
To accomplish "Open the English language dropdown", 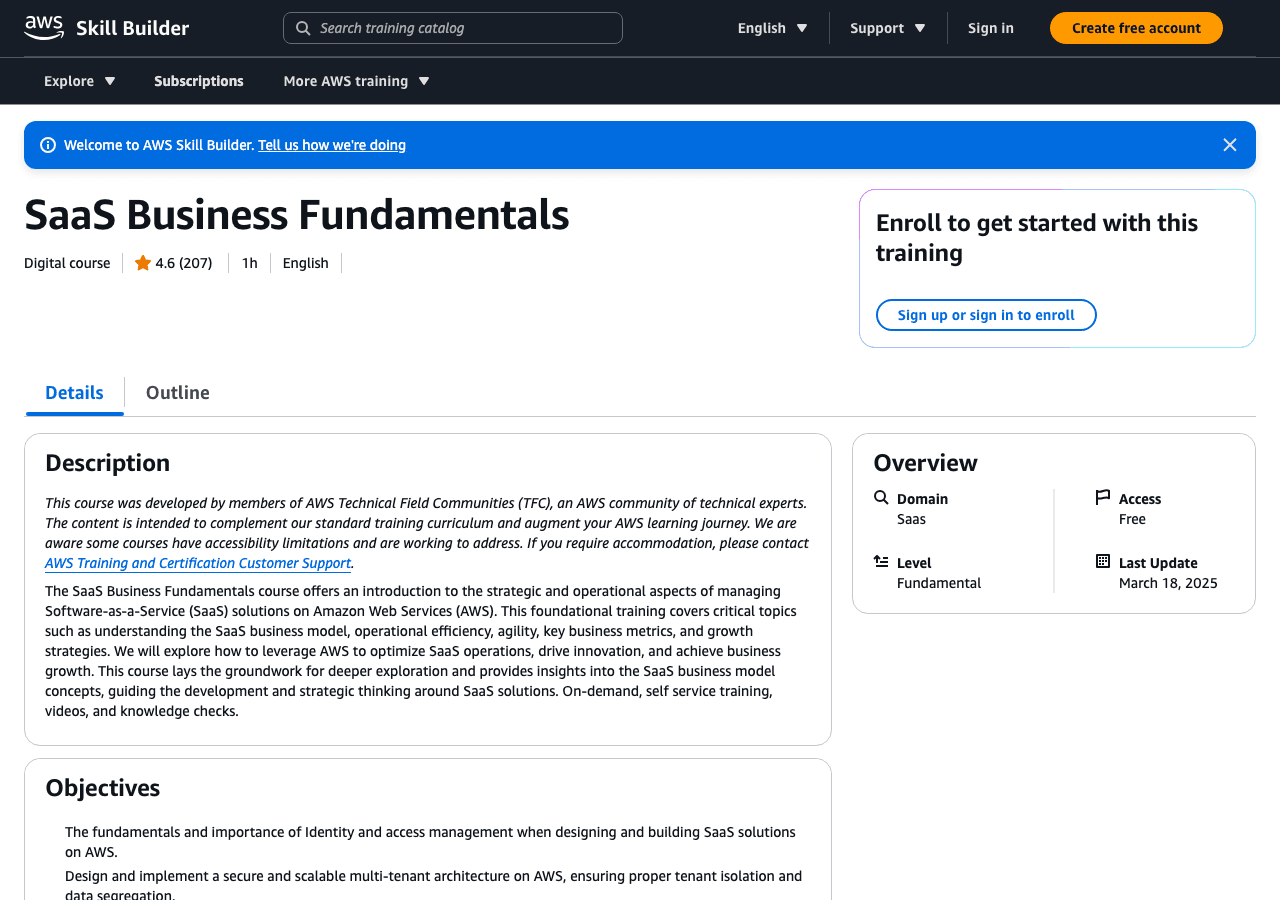I will click(772, 28).
